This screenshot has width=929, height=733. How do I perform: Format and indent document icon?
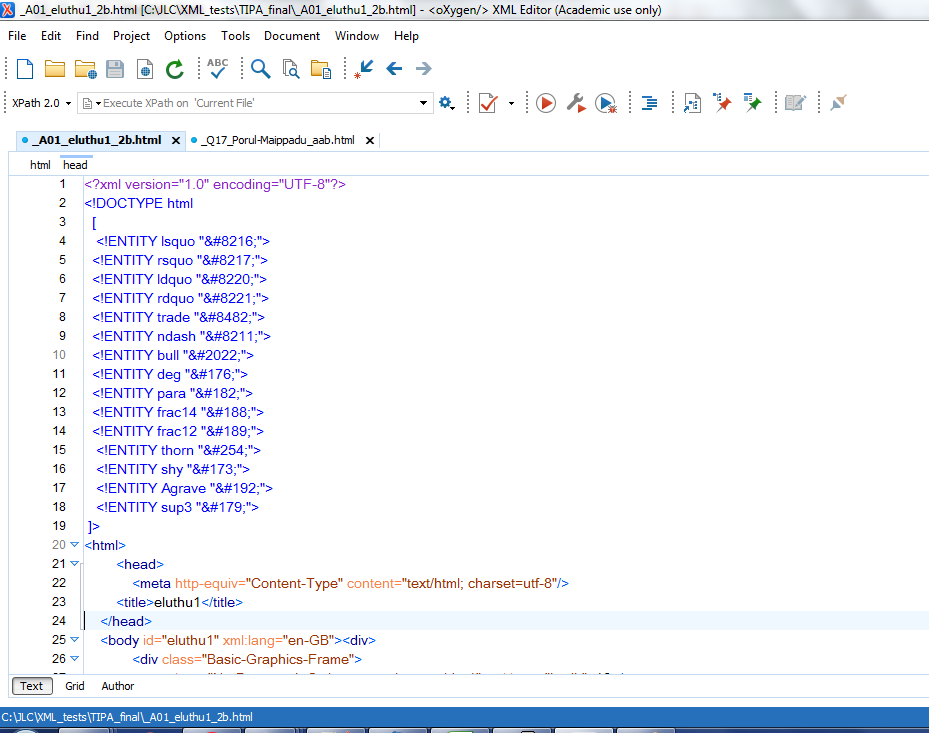pyautogui.click(x=649, y=103)
